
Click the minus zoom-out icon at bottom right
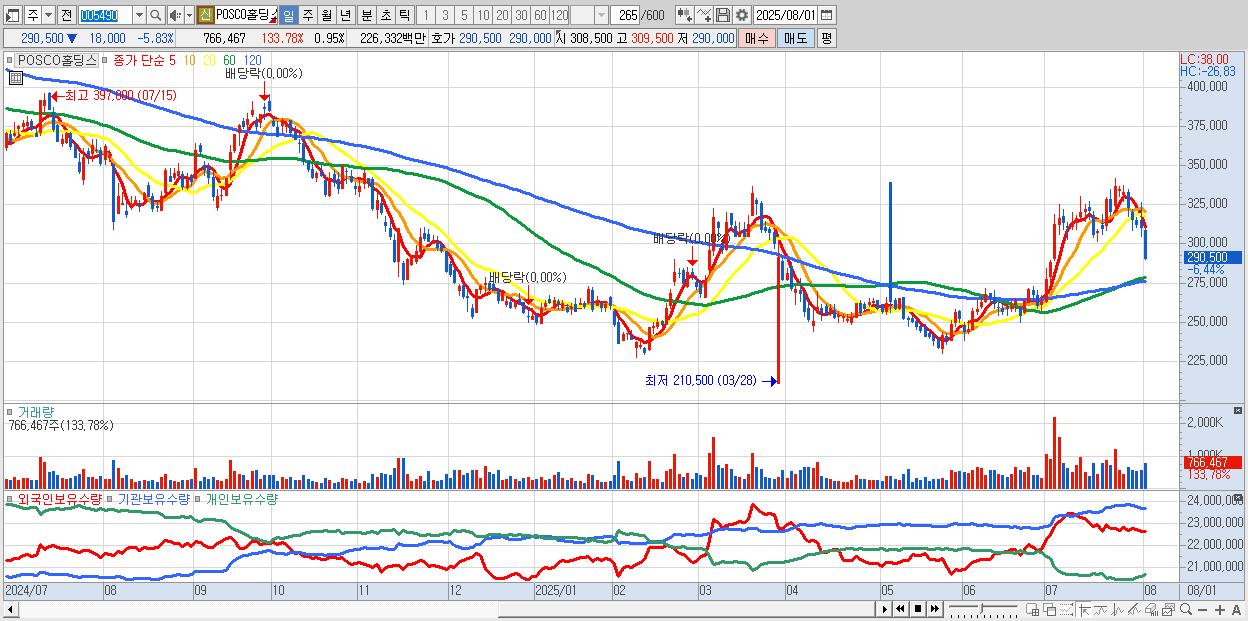(x=1202, y=609)
